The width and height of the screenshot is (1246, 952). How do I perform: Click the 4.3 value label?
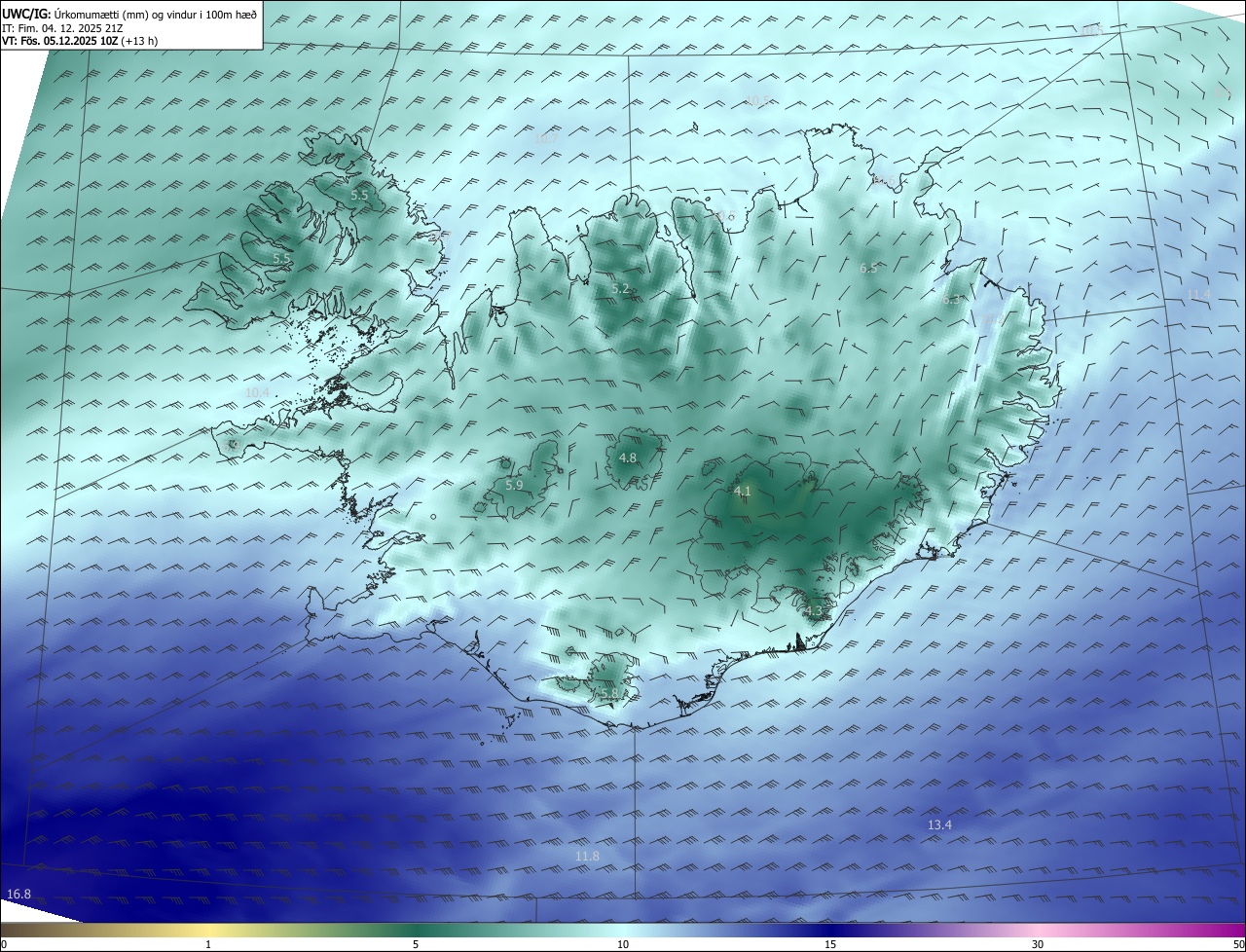(814, 610)
